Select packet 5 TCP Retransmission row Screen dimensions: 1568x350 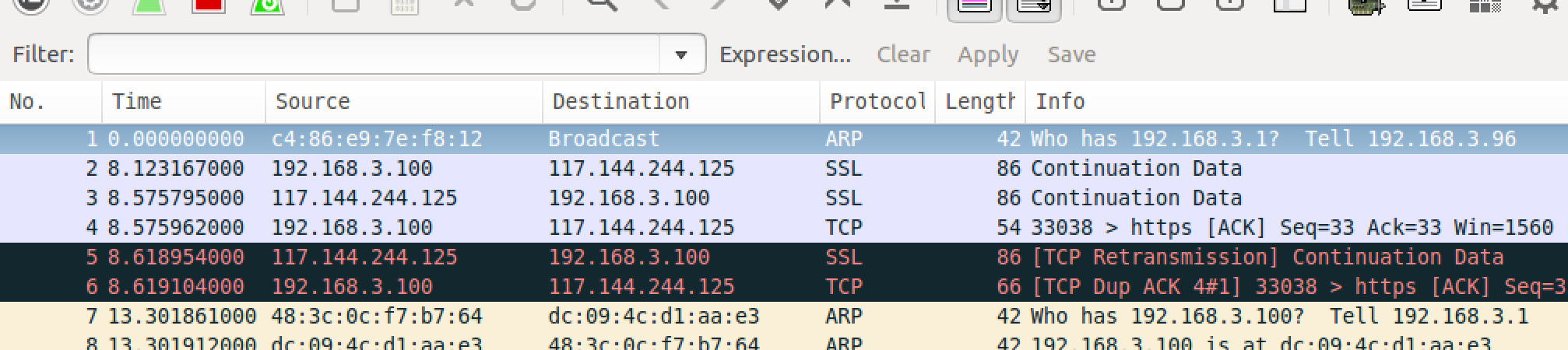click(784, 257)
